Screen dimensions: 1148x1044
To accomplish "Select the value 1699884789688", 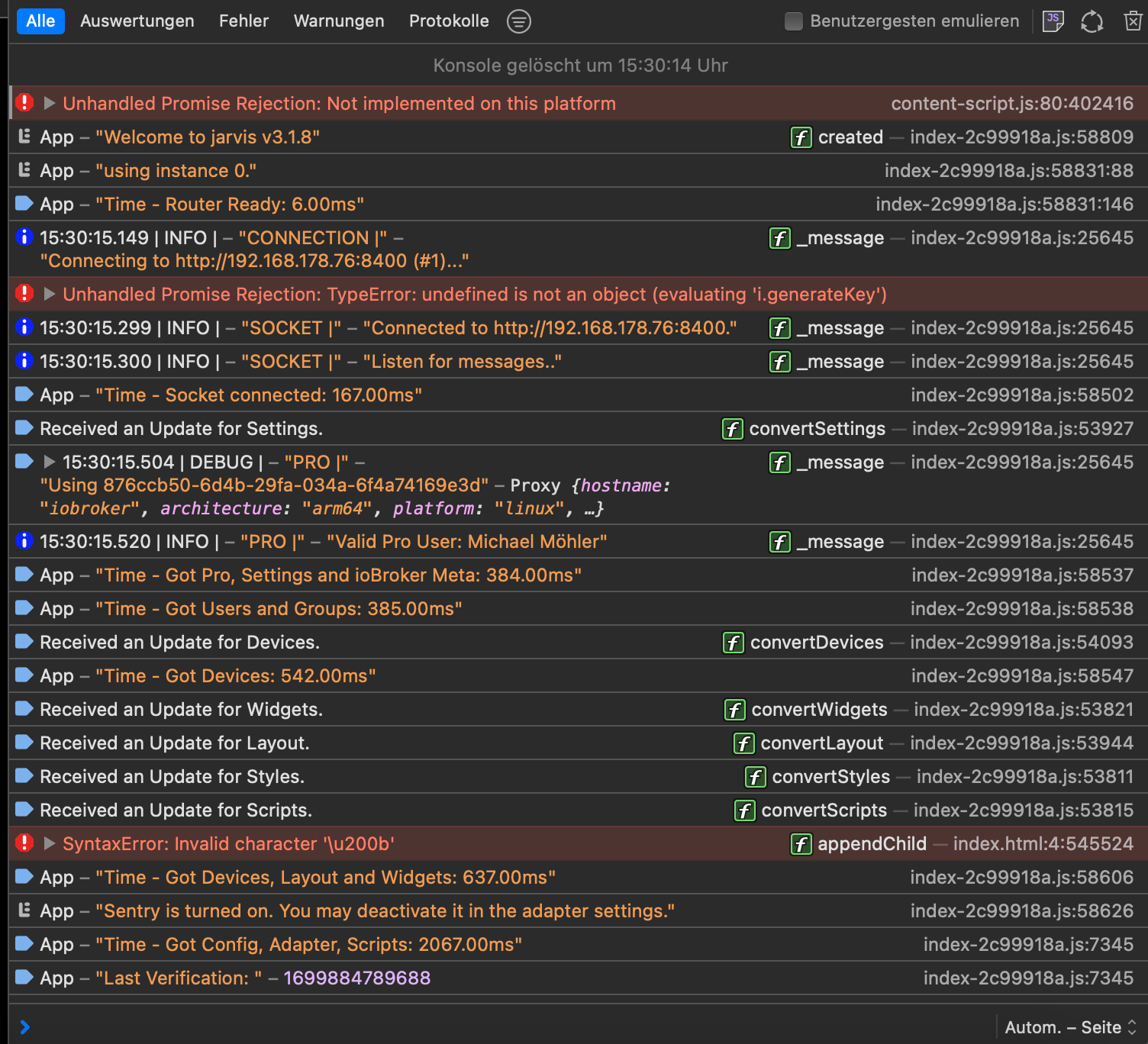I will [357, 978].
